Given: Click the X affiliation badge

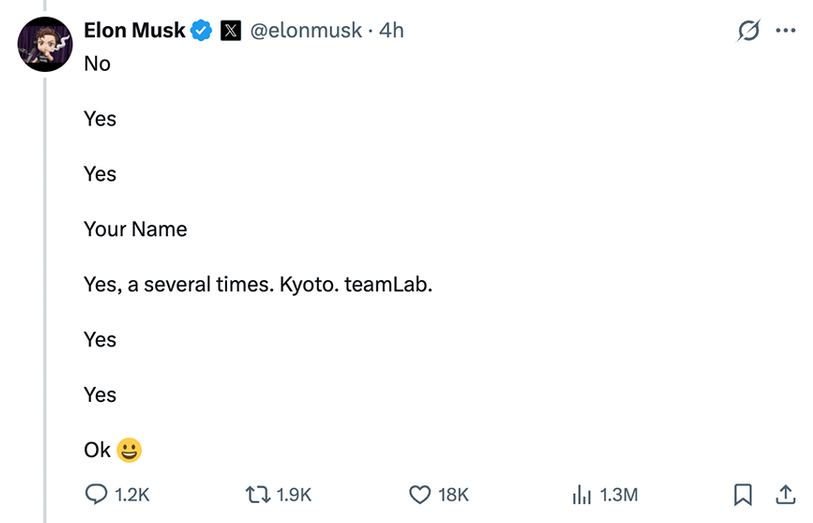Looking at the screenshot, I should (231, 31).
